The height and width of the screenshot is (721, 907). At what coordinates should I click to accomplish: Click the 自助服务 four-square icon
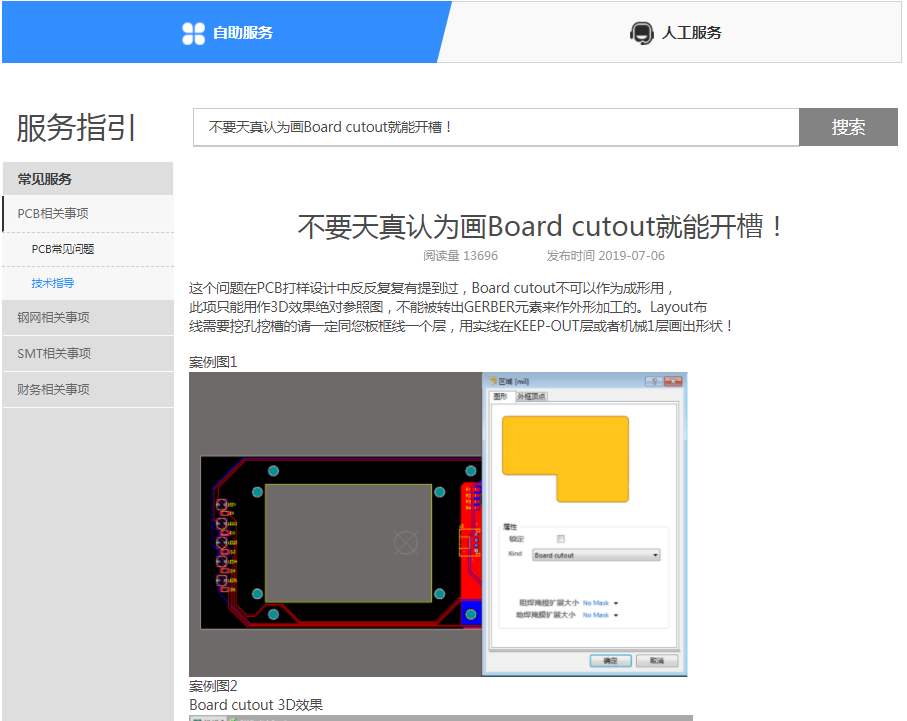(x=193, y=33)
